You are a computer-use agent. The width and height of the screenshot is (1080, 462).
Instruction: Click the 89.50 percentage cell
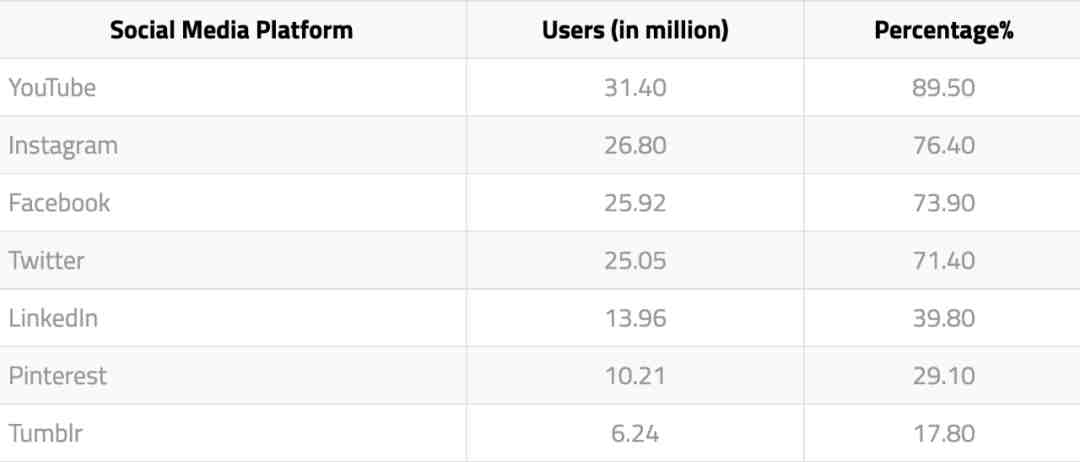[944, 87]
